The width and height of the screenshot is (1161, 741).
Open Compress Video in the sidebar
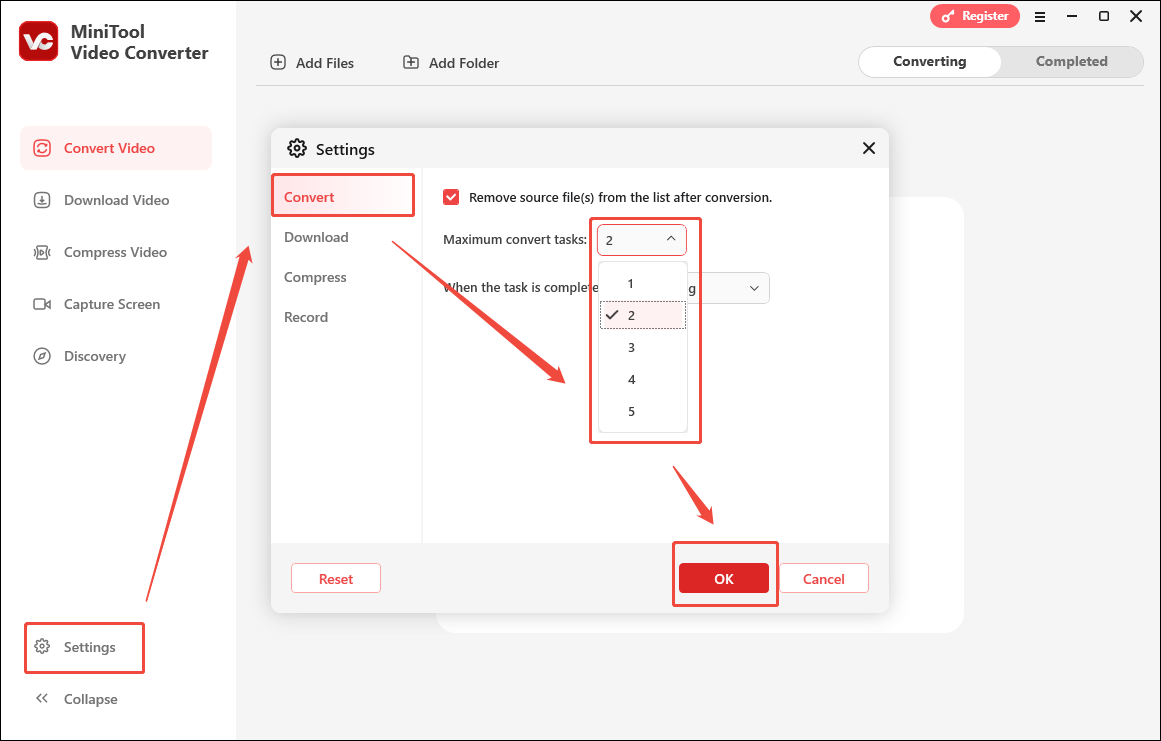coord(116,252)
